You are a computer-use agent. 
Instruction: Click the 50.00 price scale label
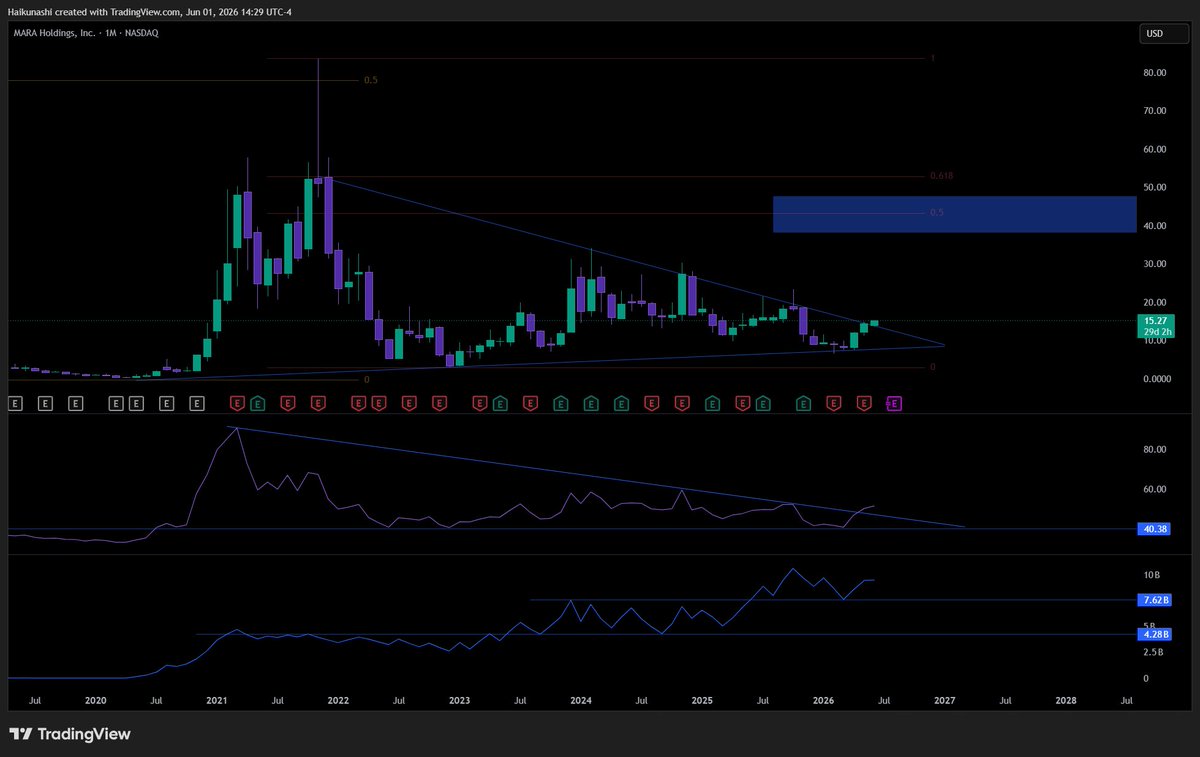[x=1155, y=188]
